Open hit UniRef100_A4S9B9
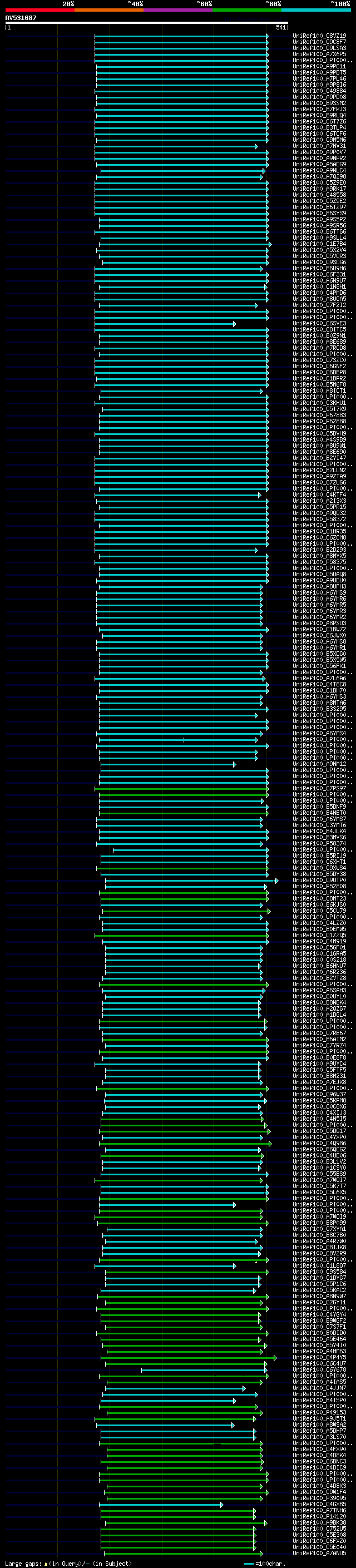 pyautogui.click(x=319, y=439)
